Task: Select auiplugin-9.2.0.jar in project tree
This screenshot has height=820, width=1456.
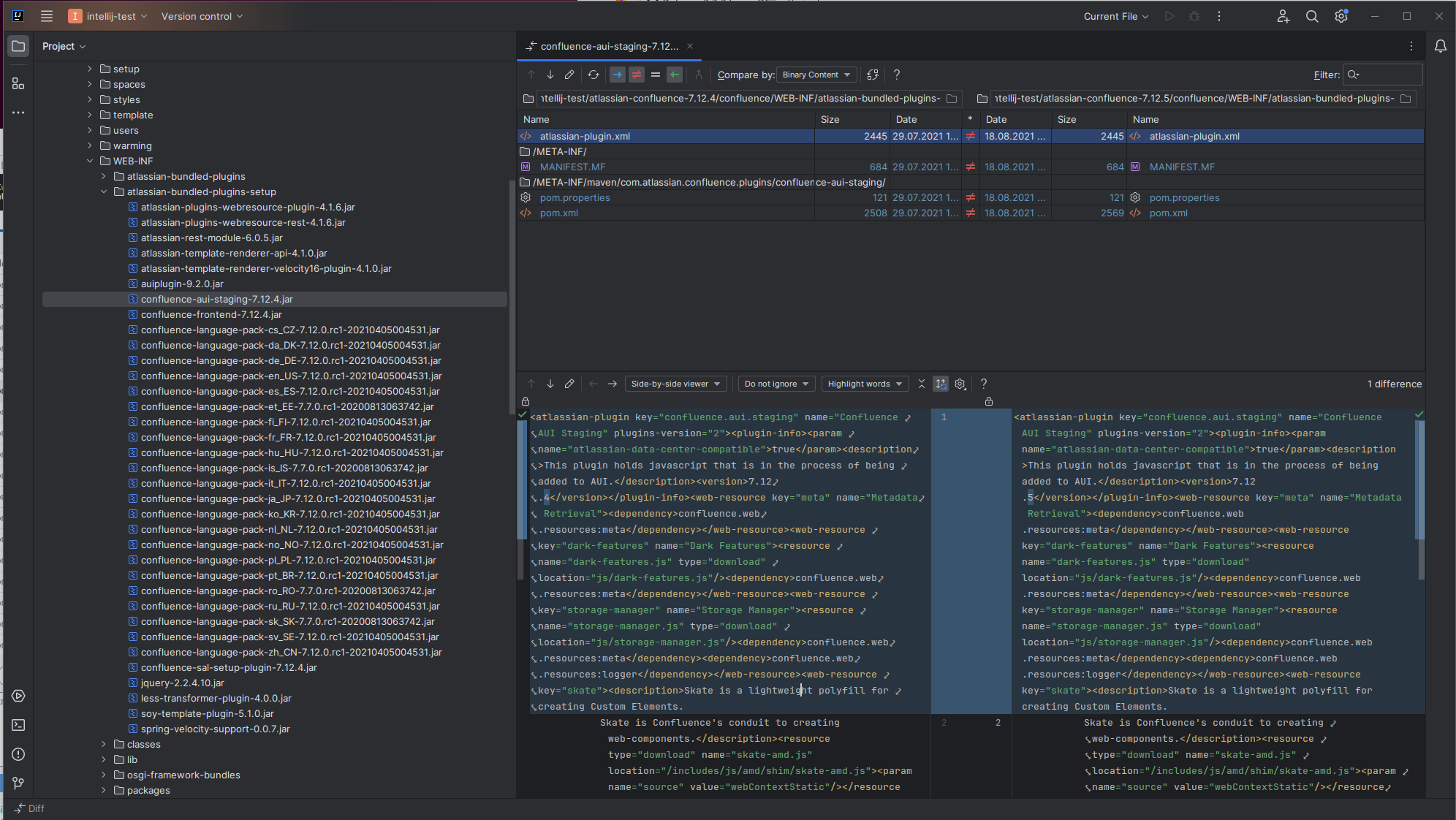Action: click(x=182, y=284)
